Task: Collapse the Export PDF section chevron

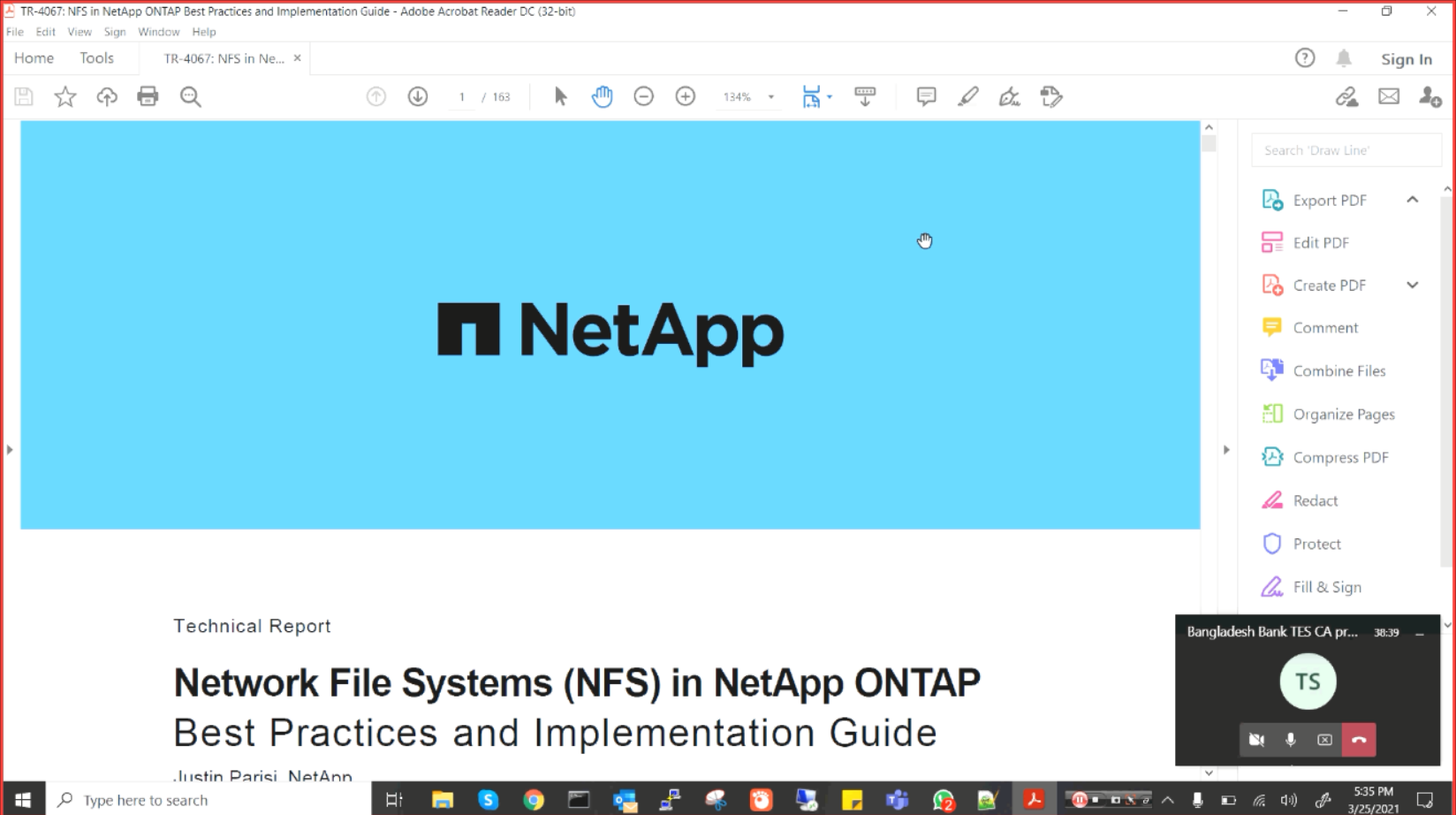Action: coord(1413,200)
